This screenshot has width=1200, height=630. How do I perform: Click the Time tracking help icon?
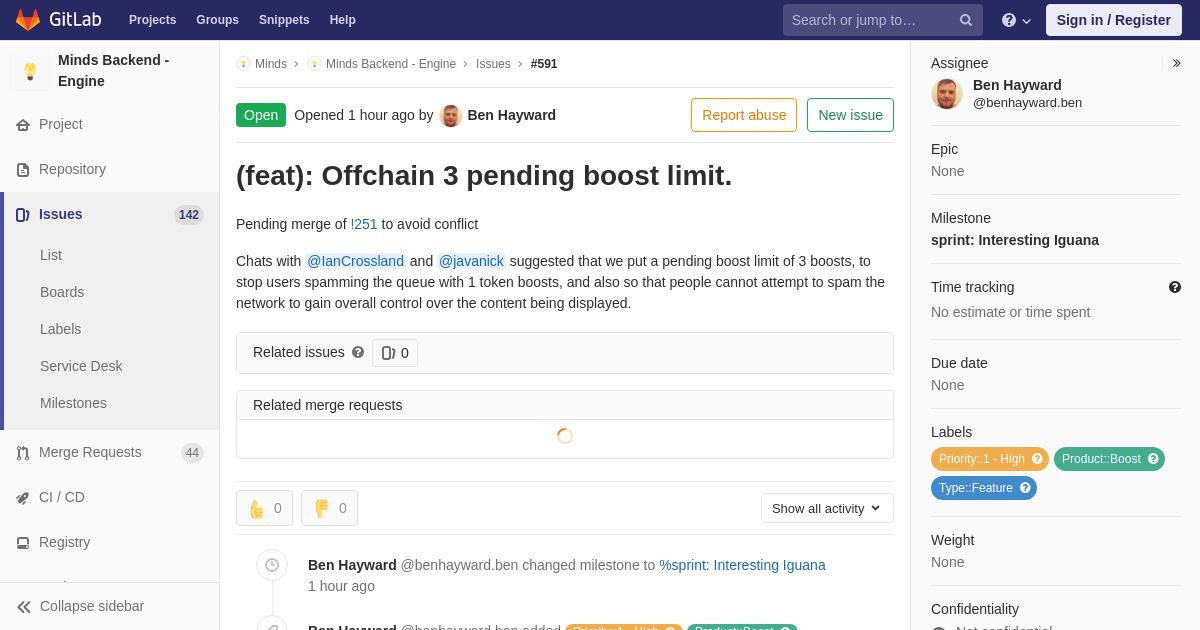(1175, 287)
